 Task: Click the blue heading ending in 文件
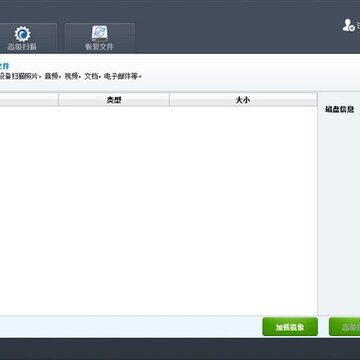pyautogui.click(x=5, y=66)
